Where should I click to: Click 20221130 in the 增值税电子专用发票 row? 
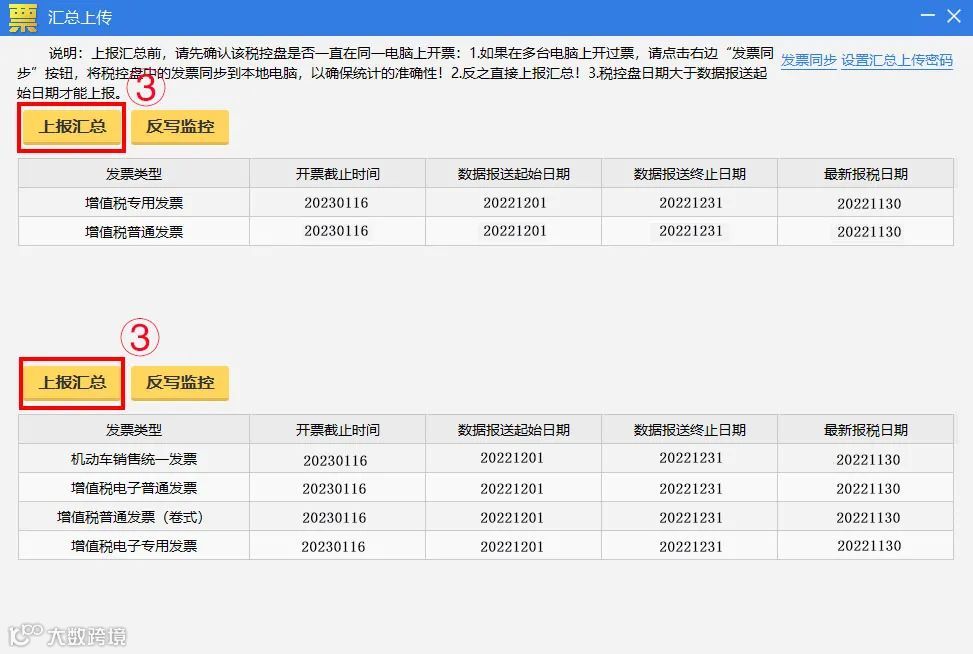coord(869,546)
